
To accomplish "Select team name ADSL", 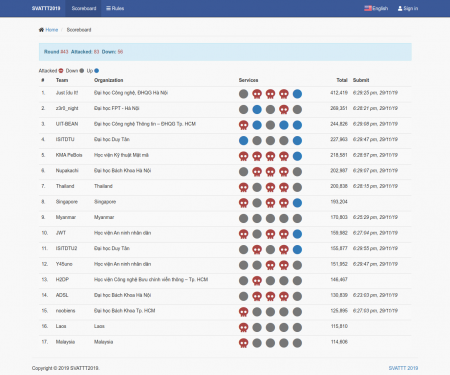I will pyautogui.click(x=62, y=295).
